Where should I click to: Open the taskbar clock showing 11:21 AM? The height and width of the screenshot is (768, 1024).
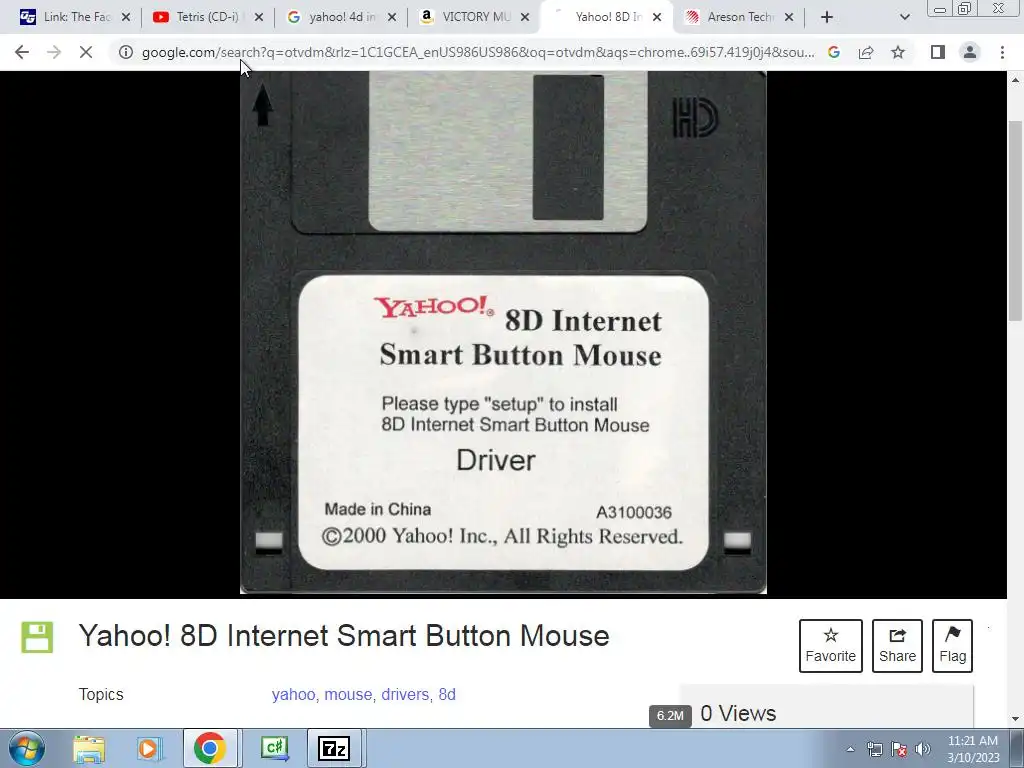click(973, 749)
